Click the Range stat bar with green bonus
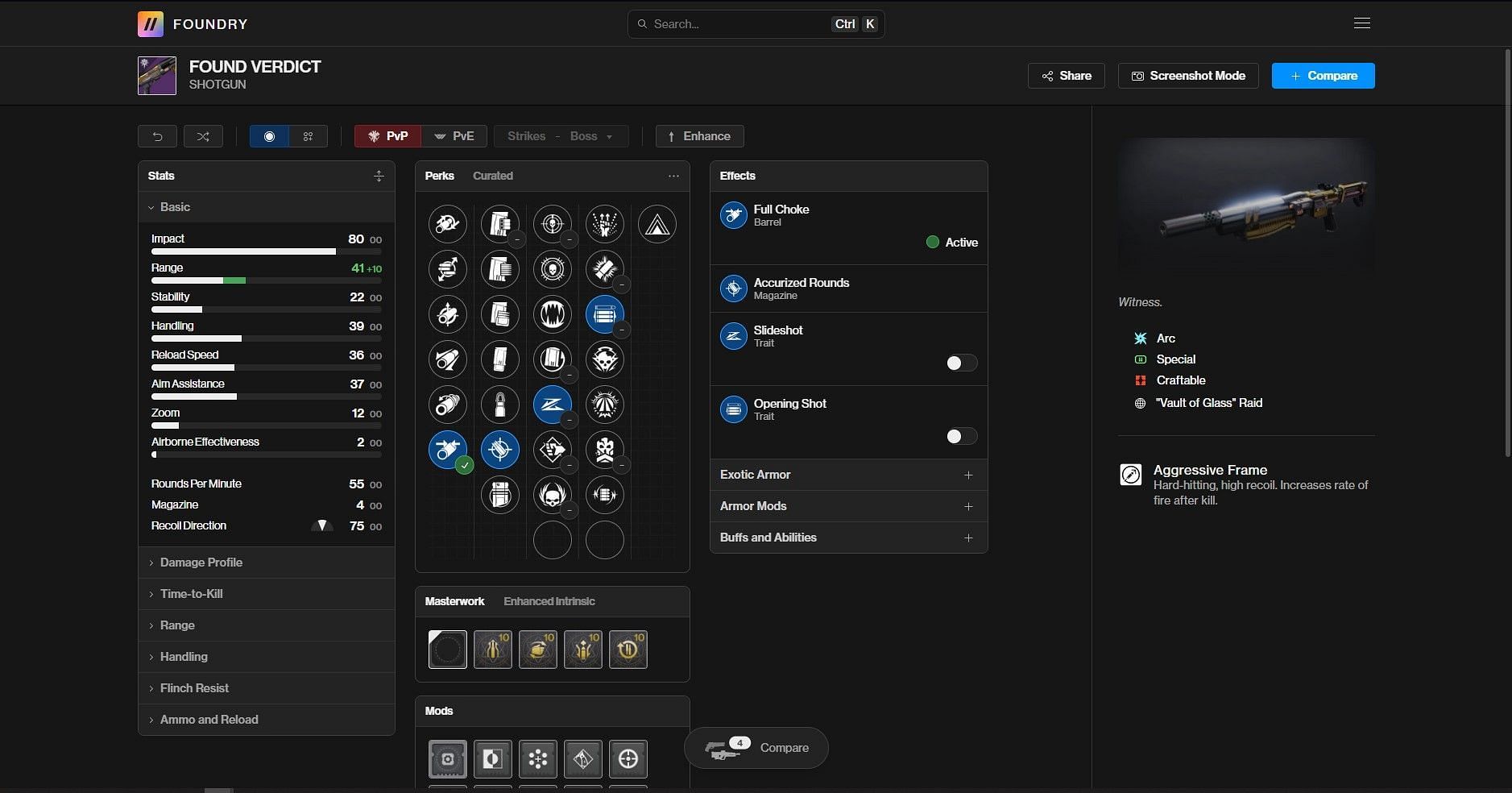 pos(266,280)
